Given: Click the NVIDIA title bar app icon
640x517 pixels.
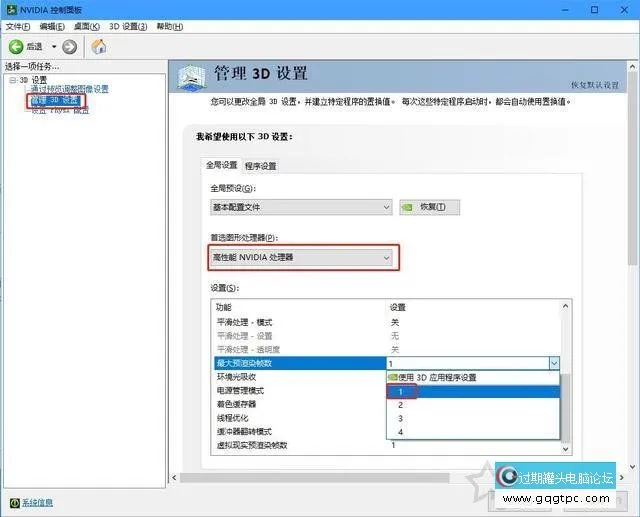Looking at the screenshot, I should 12,9.
